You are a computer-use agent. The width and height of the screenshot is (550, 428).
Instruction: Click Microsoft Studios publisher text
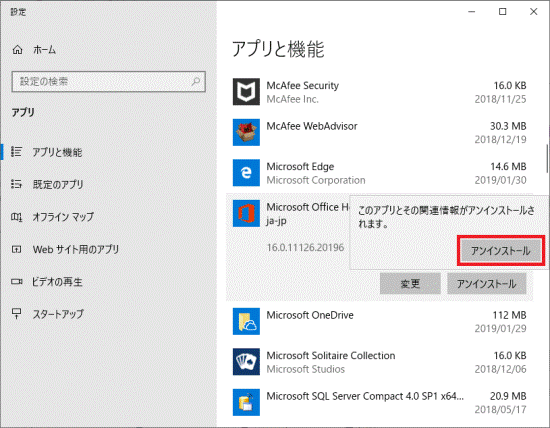(306, 369)
